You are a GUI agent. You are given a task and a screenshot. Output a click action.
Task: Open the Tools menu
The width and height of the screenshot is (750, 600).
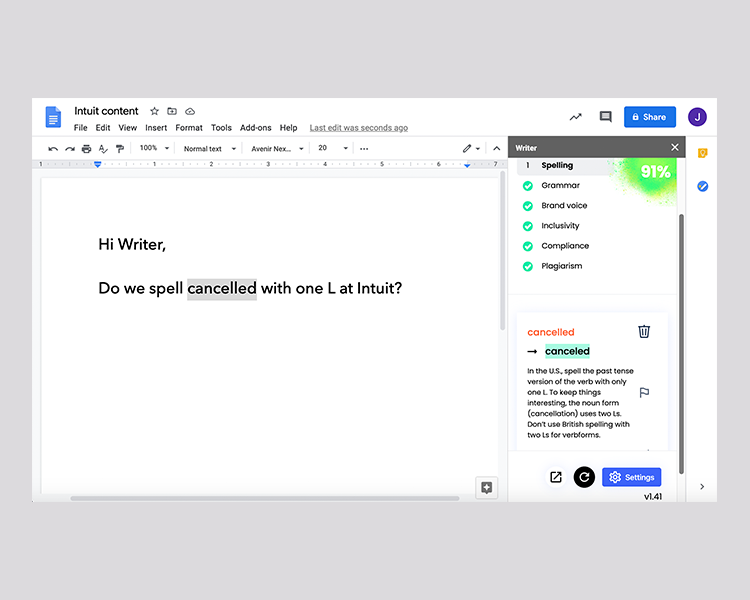[x=221, y=128]
